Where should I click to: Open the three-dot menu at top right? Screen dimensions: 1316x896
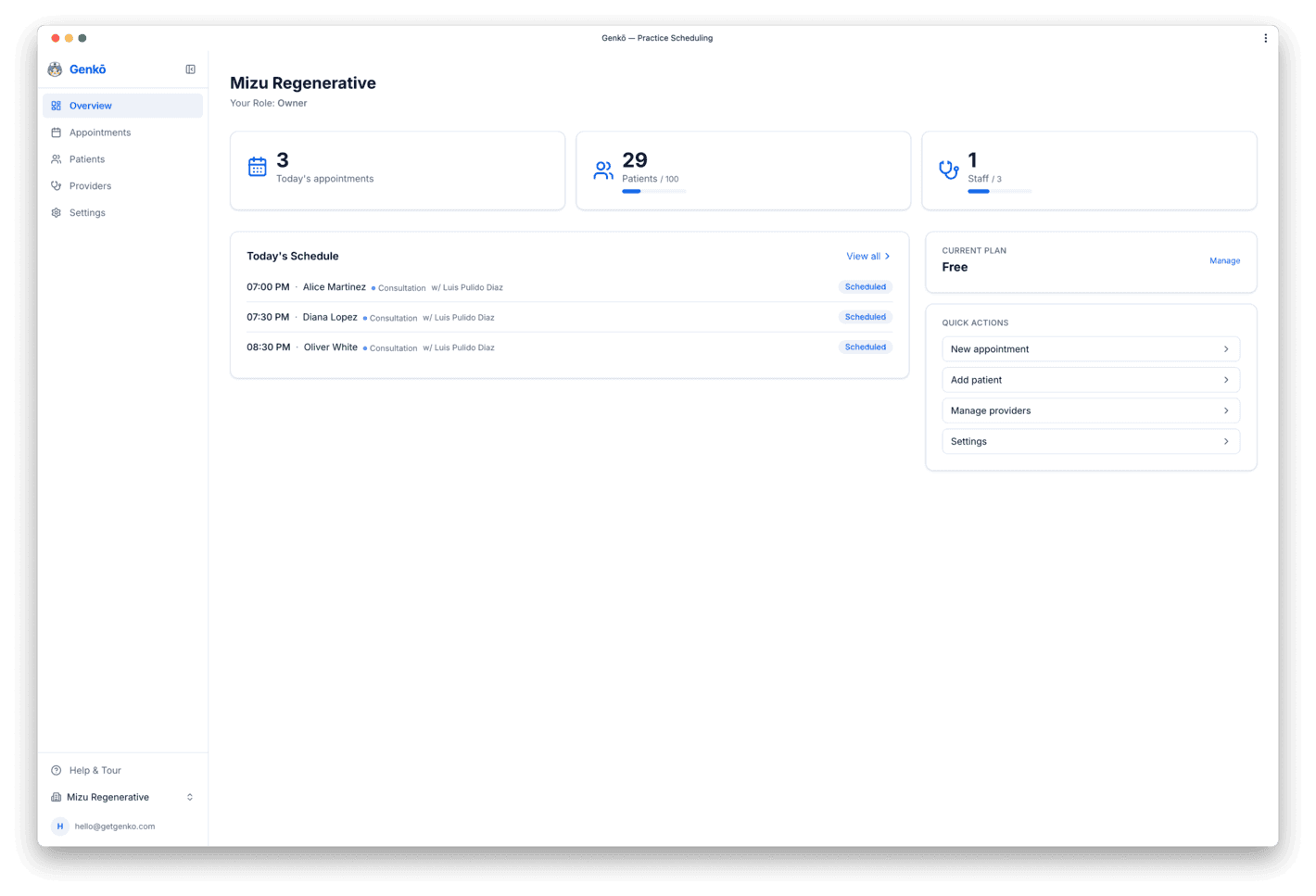[x=1266, y=37]
